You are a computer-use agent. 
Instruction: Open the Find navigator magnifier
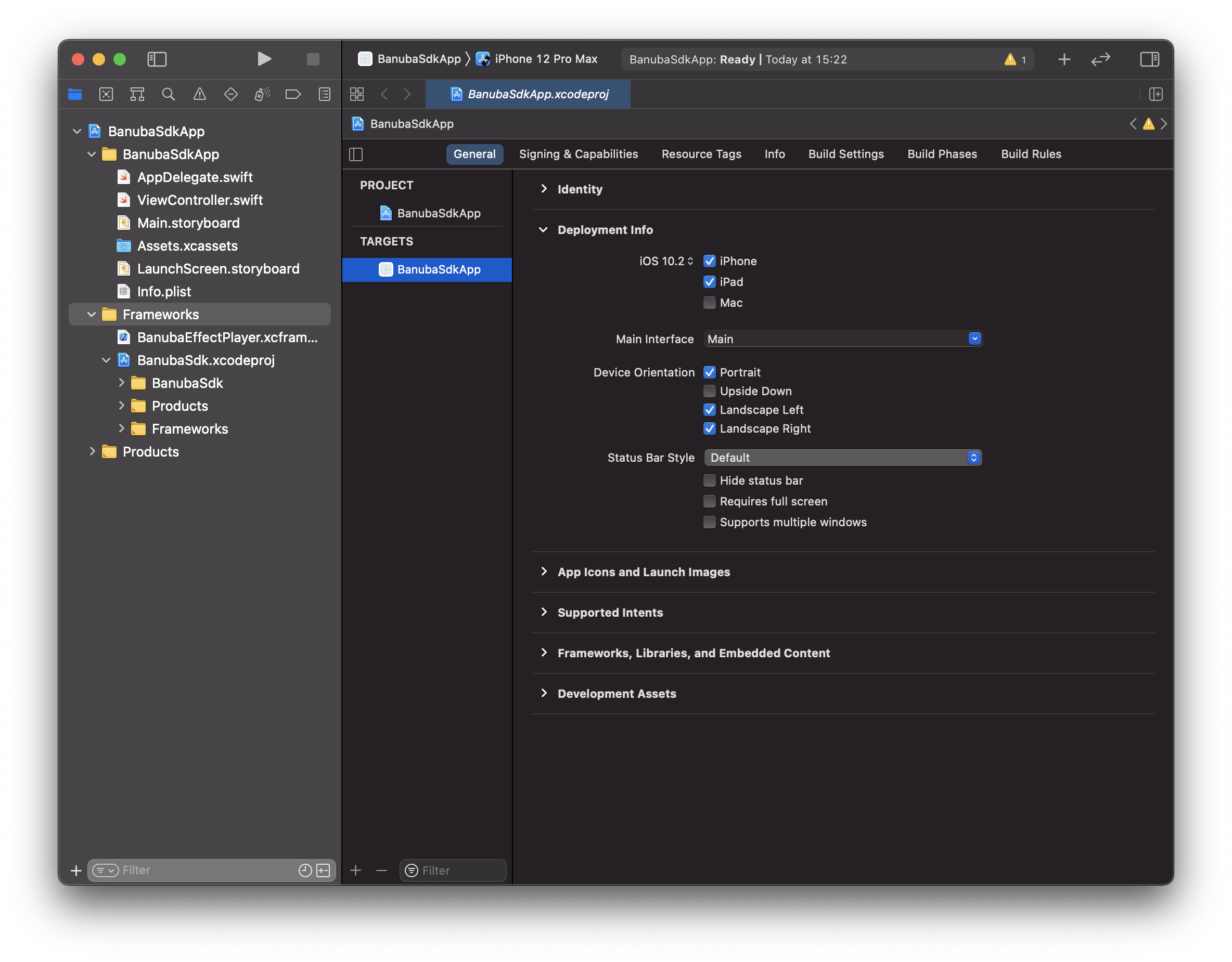pyautogui.click(x=168, y=94)
